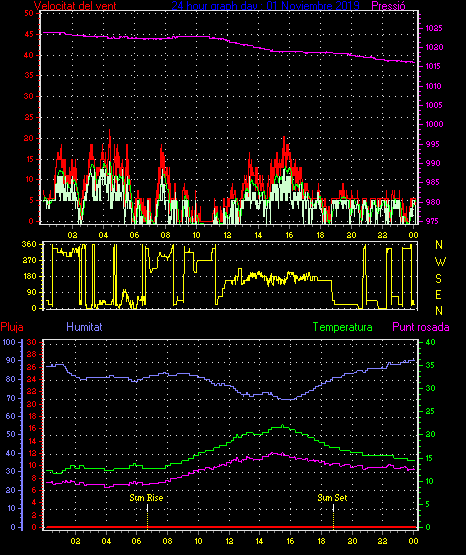Click 1005 on the pressure axis
The width and height of the screenshot is (466, 555).
tap(433, 105)
